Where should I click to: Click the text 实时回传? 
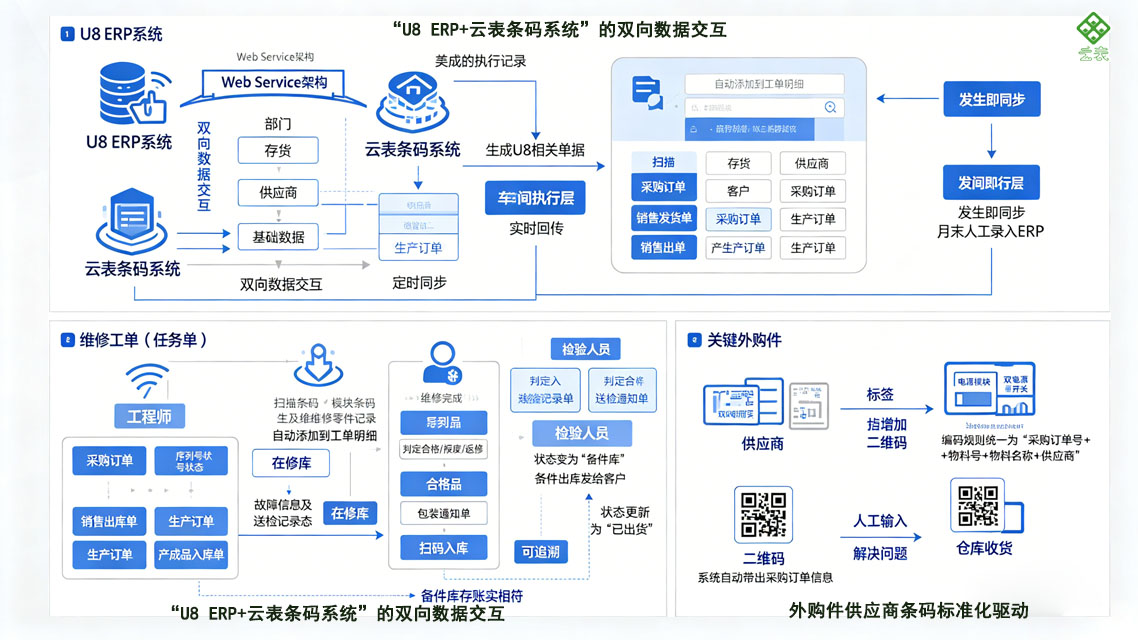pyautogui.click(x=536, y=229)
